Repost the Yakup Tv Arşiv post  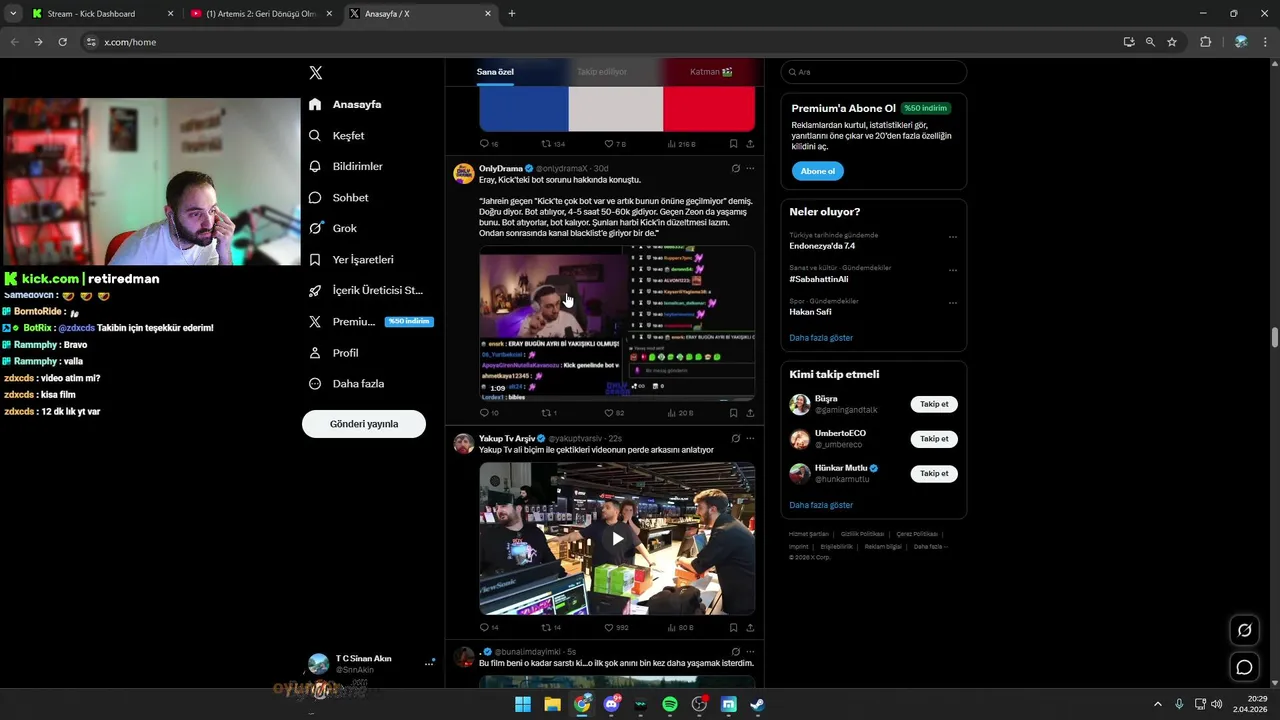pyautogui.click(x=551, y=628)
